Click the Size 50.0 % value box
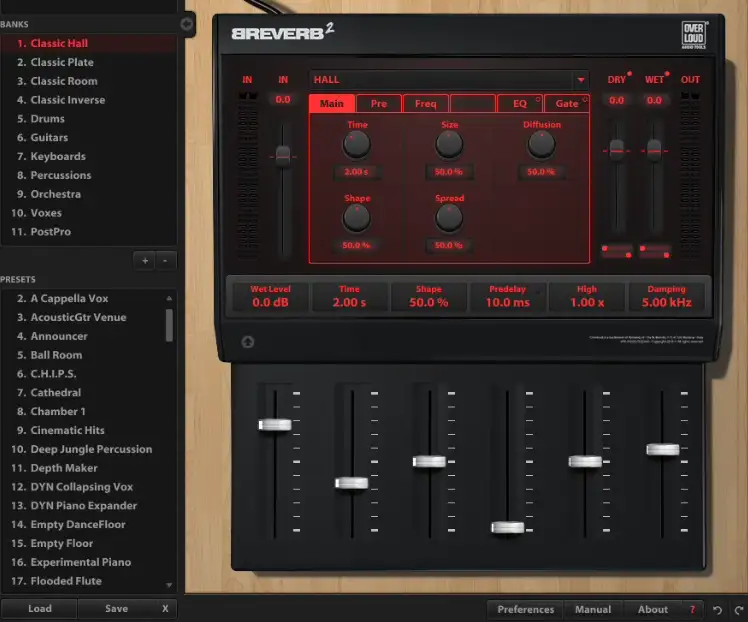 (x=449, y=172)
